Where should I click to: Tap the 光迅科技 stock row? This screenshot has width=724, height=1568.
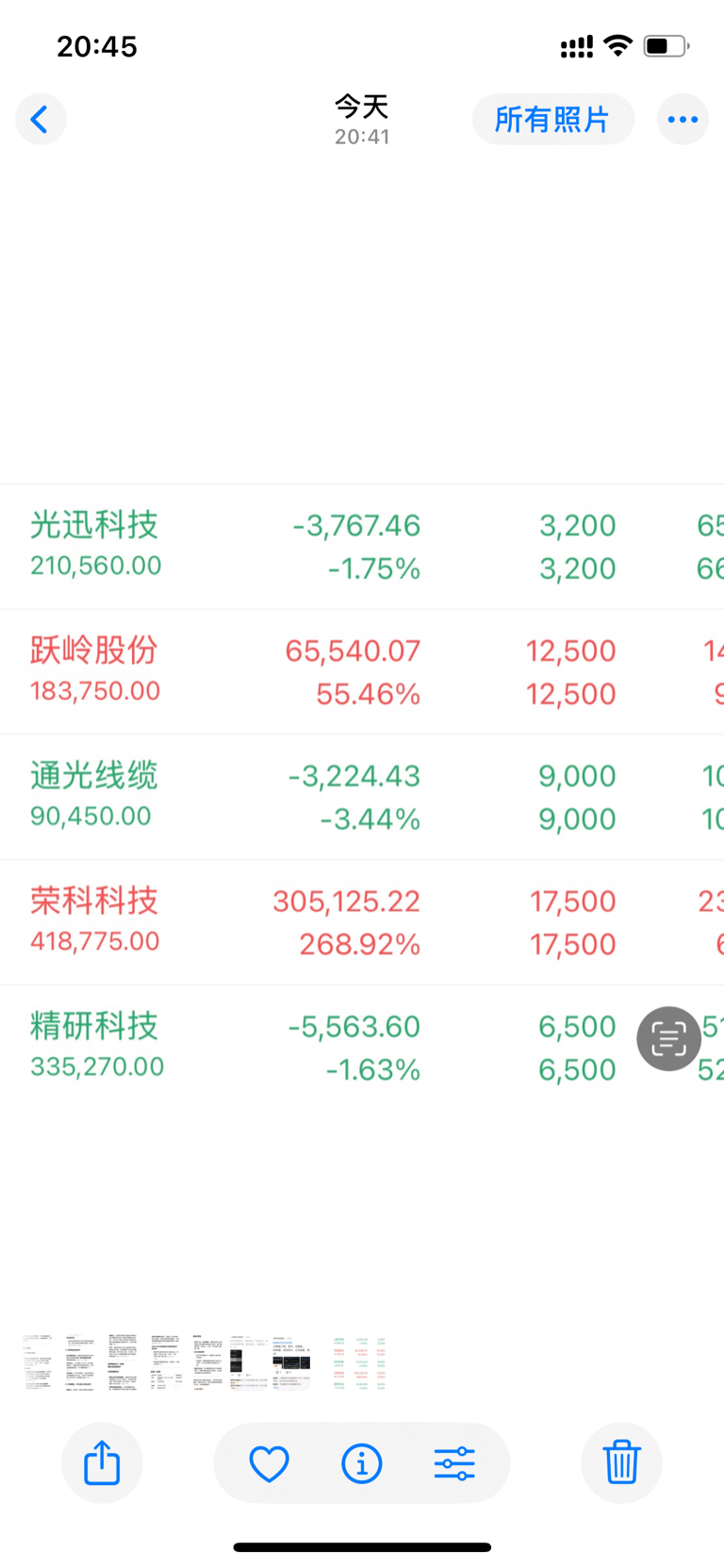[x=362, y=547]
